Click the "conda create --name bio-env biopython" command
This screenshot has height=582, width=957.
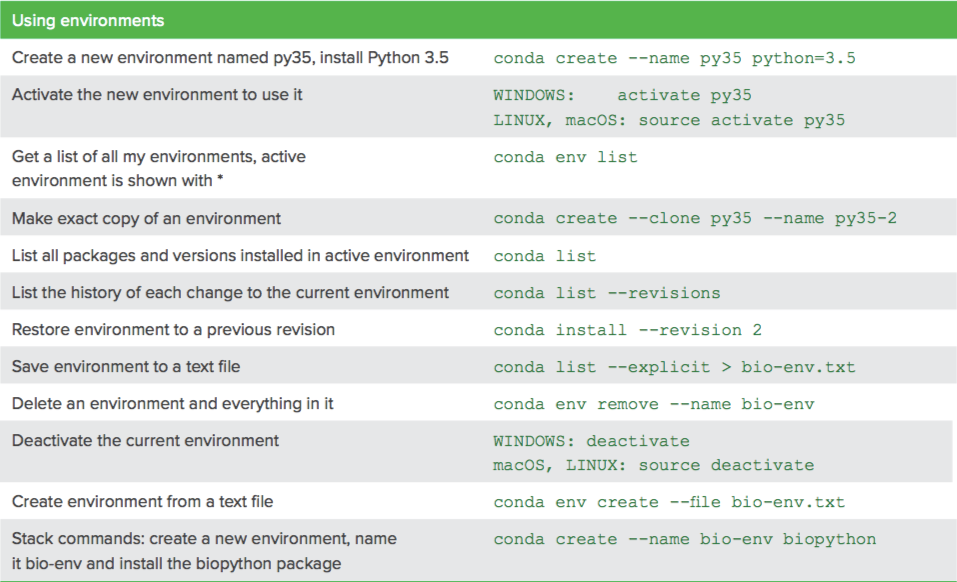[x=684, y=539]
